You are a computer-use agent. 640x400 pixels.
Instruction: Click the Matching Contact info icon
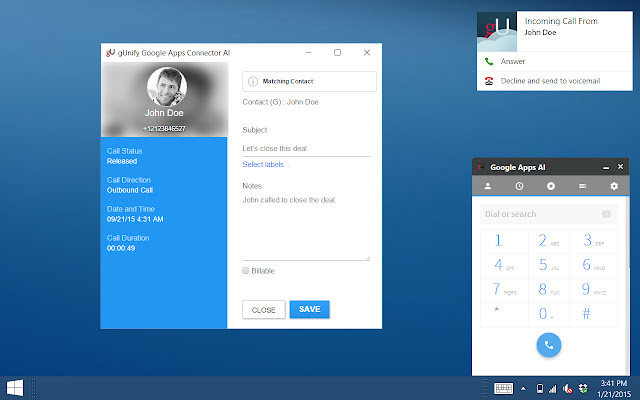[253, 81]
